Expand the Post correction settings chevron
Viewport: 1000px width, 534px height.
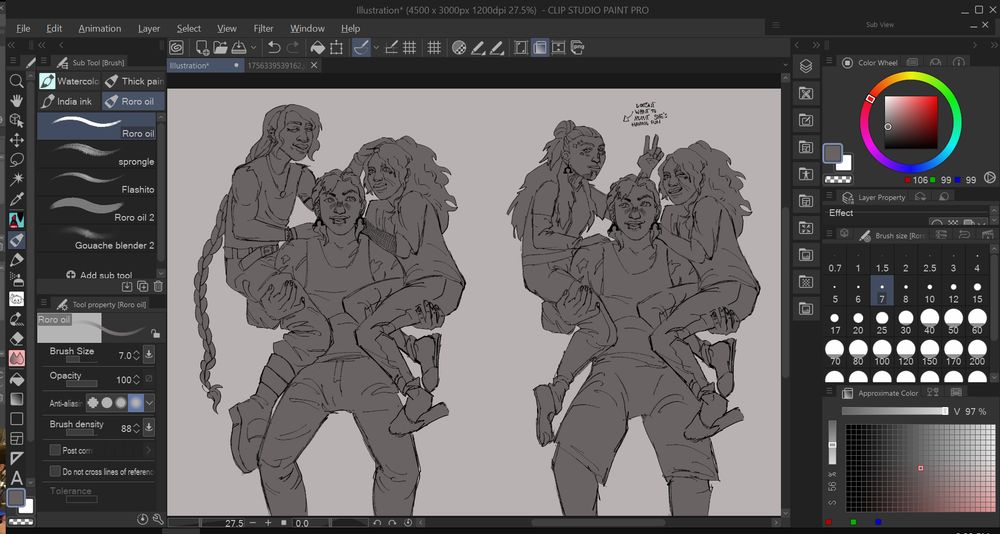click(x=149, y=451)
